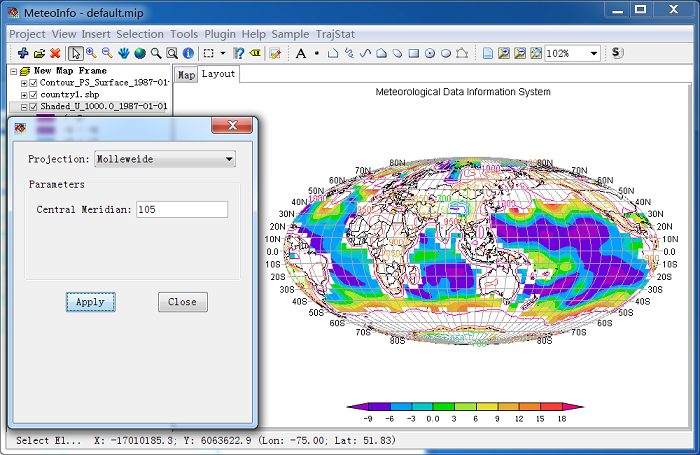This screenshot has height=455, width=700.
Task: Activate the Zoom Out magnifier tool
Action: pyautogui.click(x=107, y=53)
